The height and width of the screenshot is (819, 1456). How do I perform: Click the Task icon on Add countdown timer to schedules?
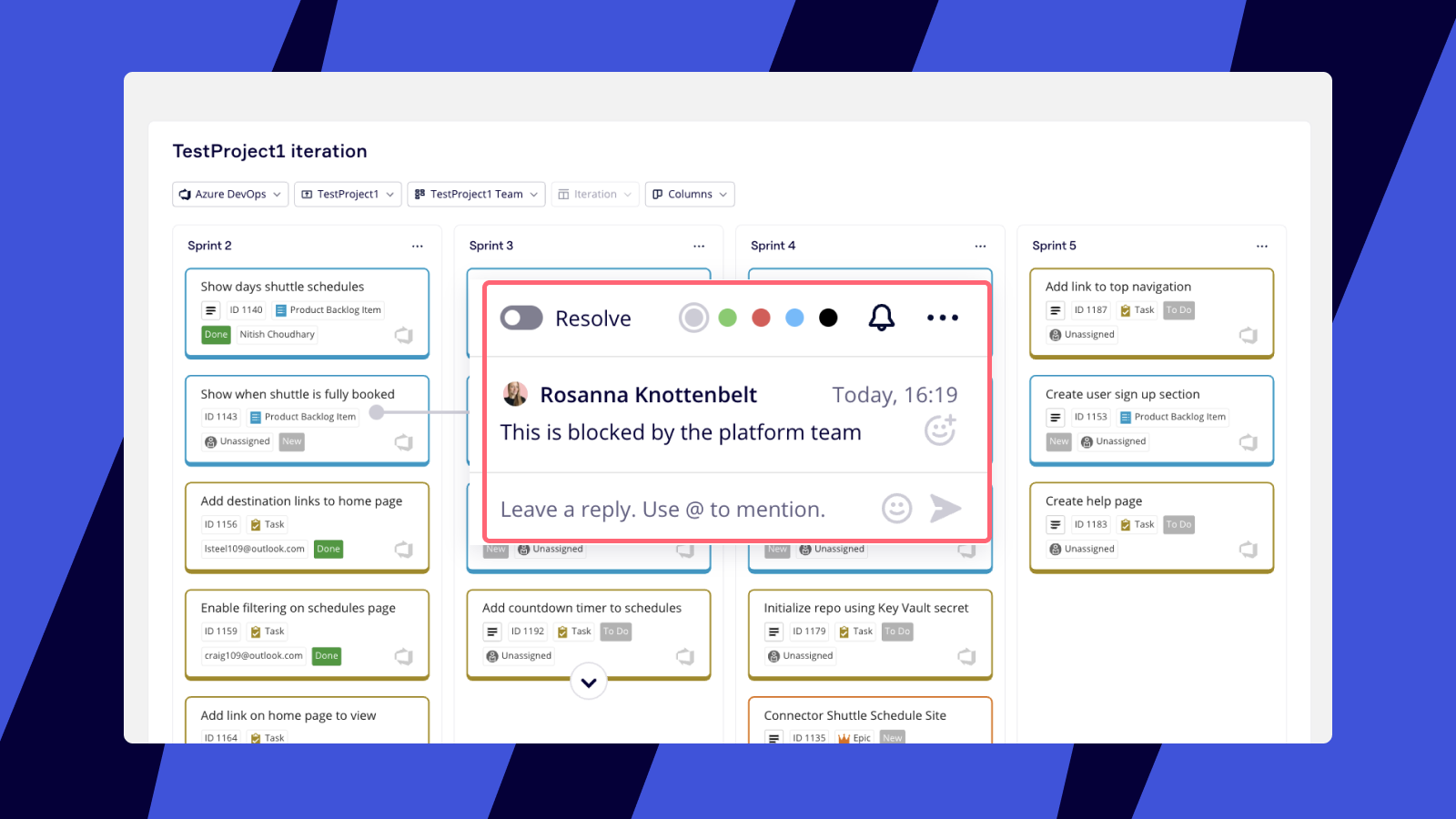click(563, 631)
